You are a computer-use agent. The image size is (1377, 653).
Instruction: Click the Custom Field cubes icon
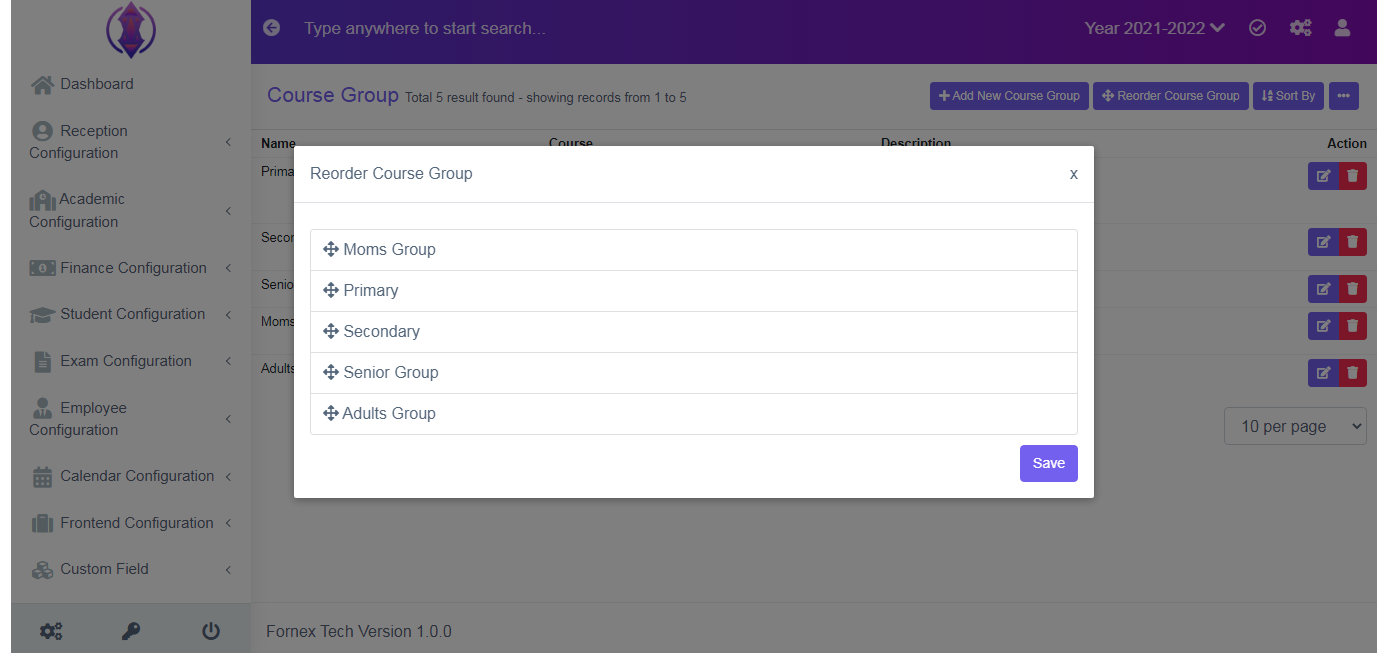point(42,570)
